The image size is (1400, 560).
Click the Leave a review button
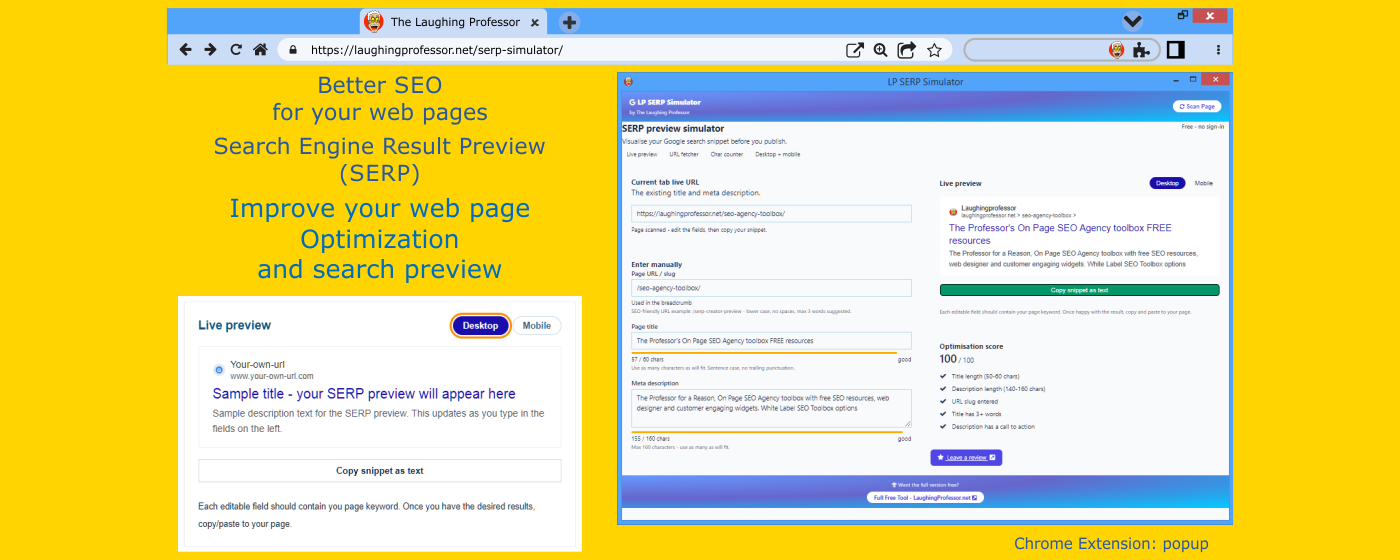[966, 457]
